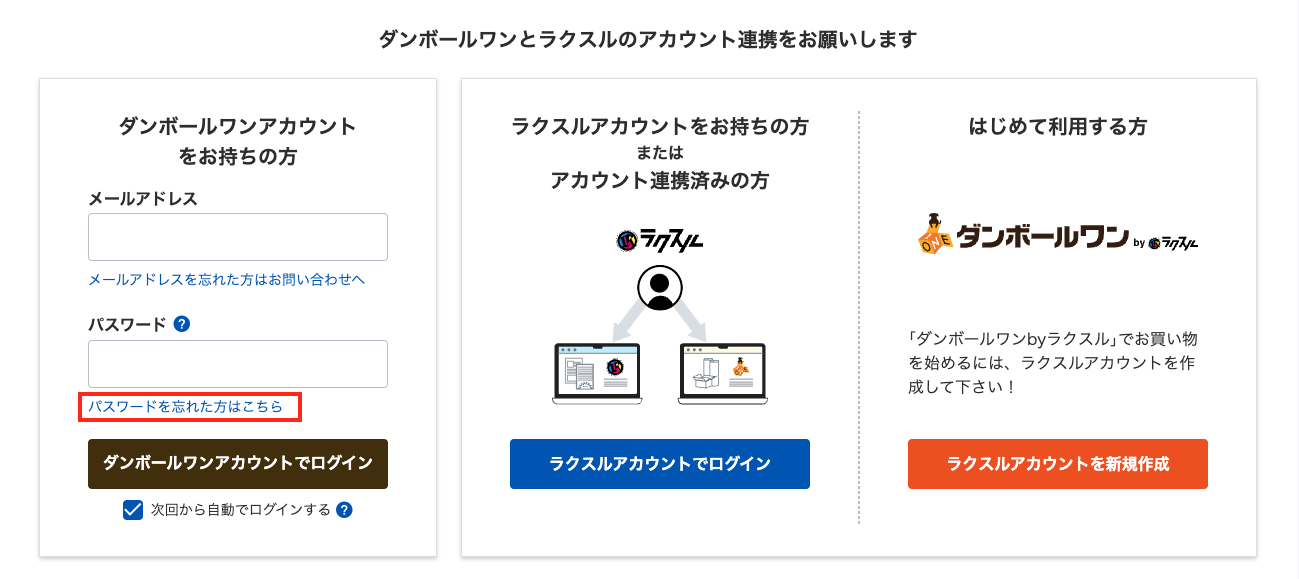Image resolution: width=1299 pixels, height=579 pixels.
Task: Click the はじめて利用する方 heading
Action: (x=1058, y=127)
